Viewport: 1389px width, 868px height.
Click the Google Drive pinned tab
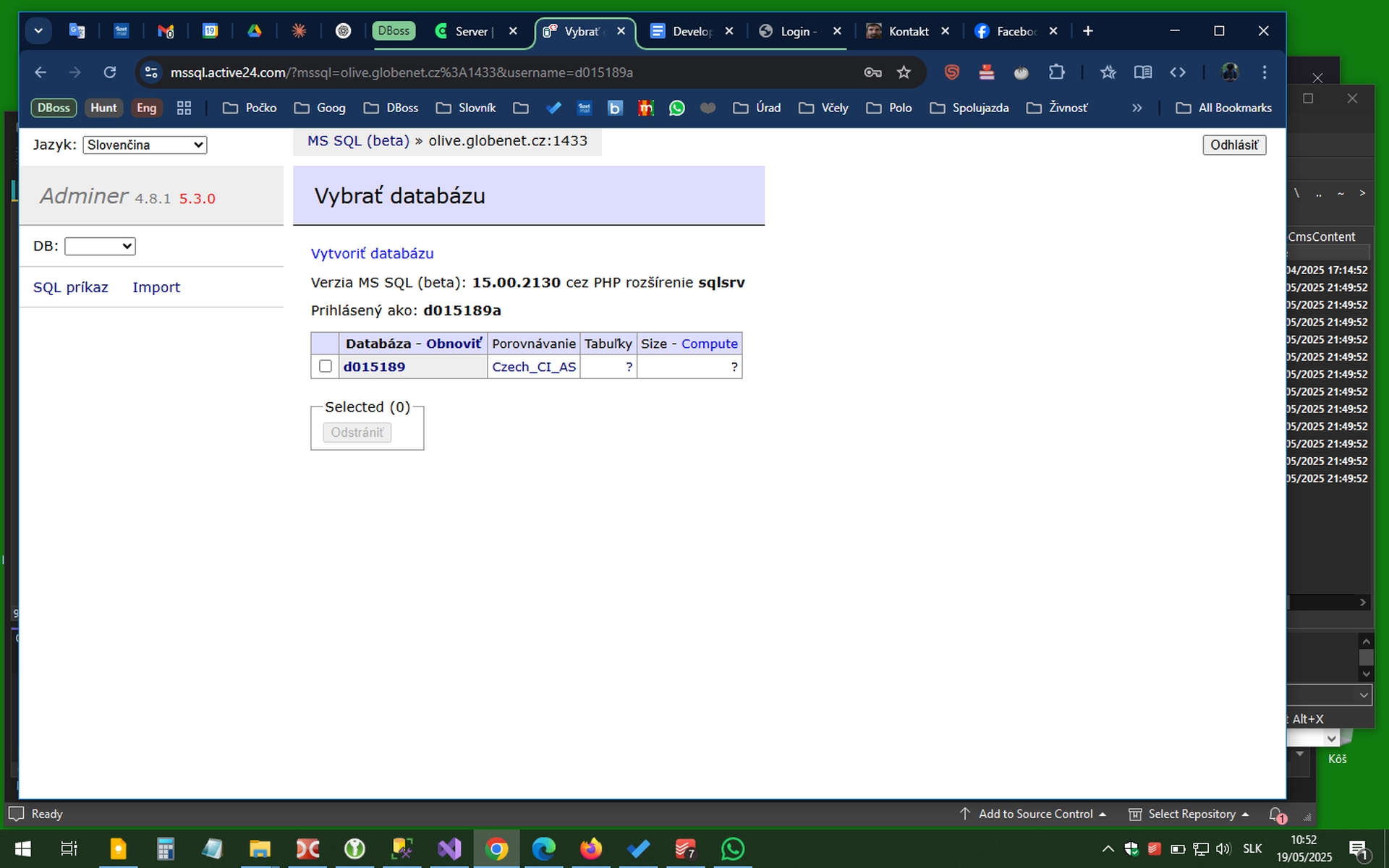tap(255, 31)
